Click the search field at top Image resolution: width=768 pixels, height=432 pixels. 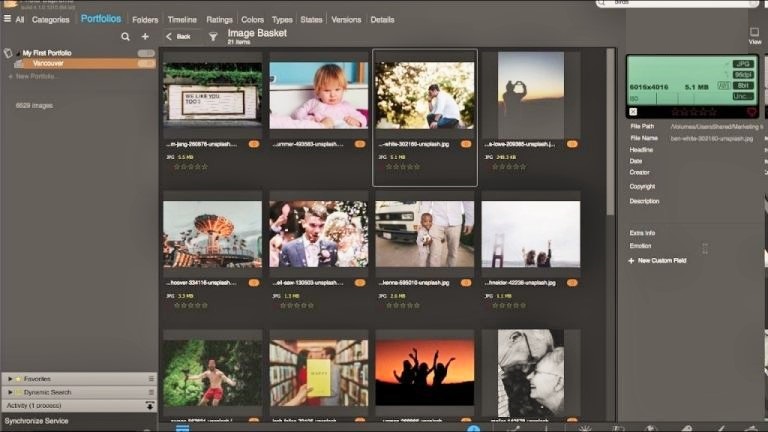click(677, 3)
